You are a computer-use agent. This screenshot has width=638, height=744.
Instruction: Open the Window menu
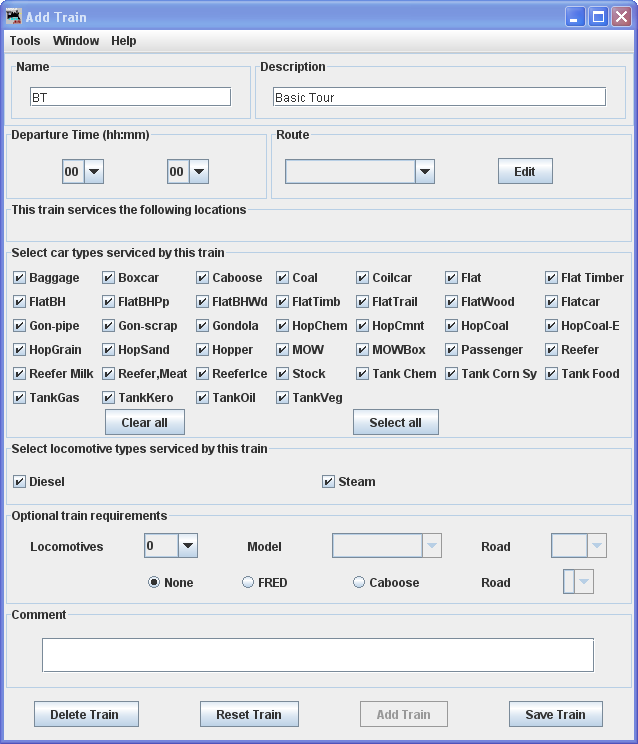click(76, 41)
